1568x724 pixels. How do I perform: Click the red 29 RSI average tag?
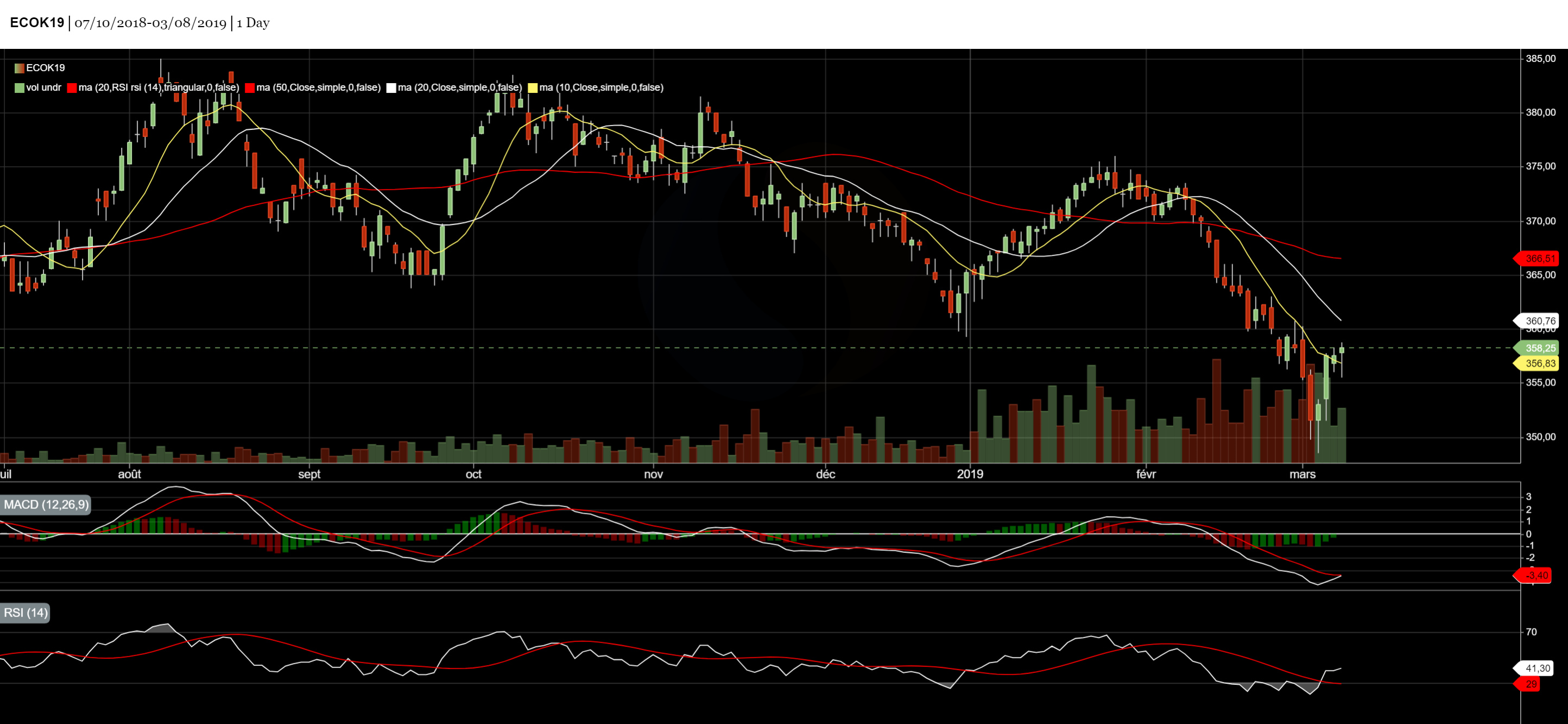coord(1527,684)
